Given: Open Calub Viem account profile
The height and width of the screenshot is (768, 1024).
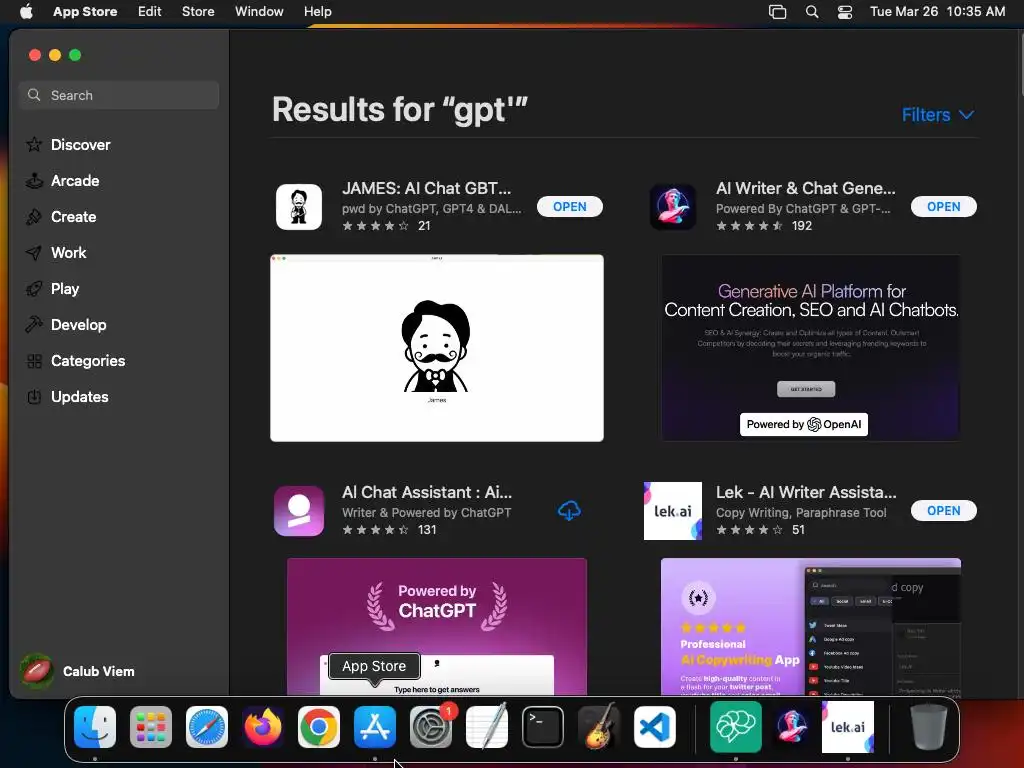Looking at the screenshot, I should pyautogui.click(x=77, y=671).
